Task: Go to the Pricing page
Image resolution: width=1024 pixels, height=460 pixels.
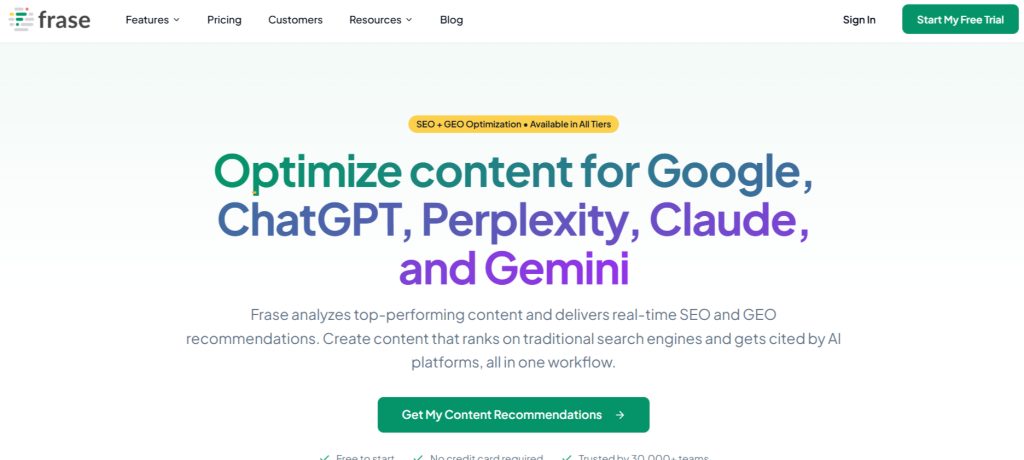Action: (x=224, y=20)
